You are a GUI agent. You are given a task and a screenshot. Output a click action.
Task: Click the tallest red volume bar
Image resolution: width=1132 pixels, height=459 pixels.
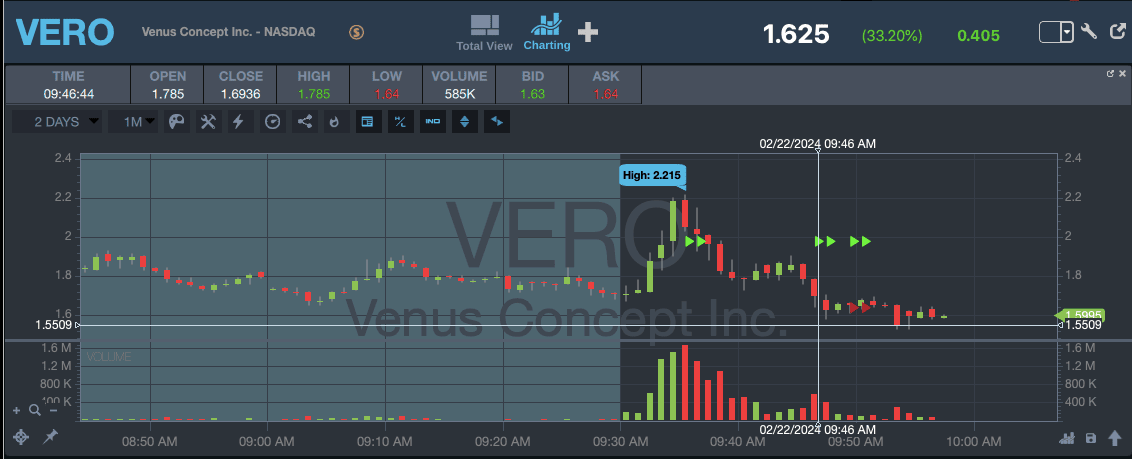[685, 382]
